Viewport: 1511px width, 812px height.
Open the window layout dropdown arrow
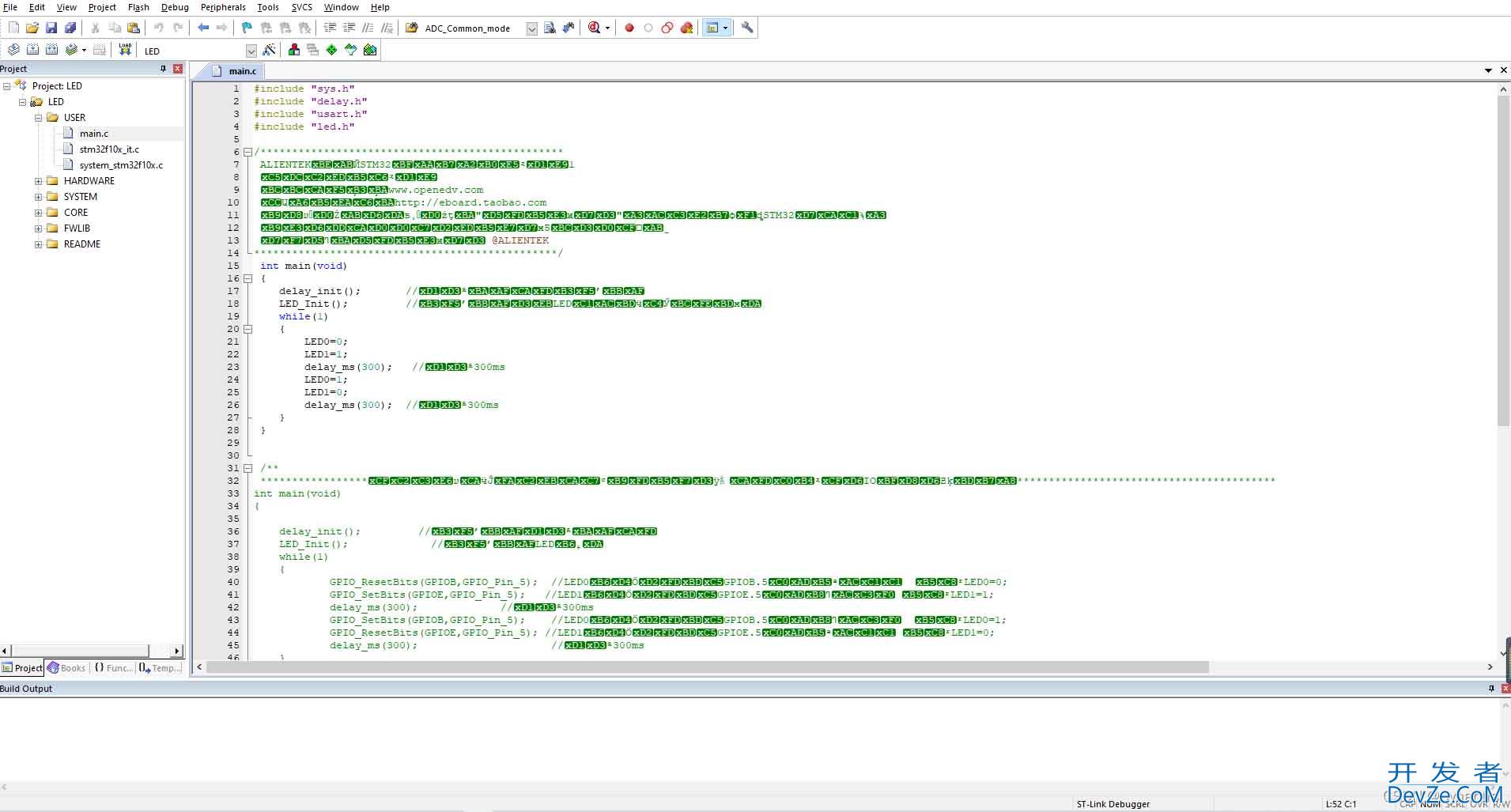pyautogui.click(x=725, y=28)
